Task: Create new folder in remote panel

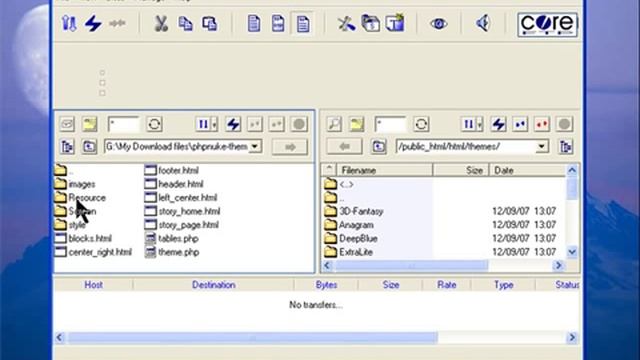Action: tap(356, 124)
